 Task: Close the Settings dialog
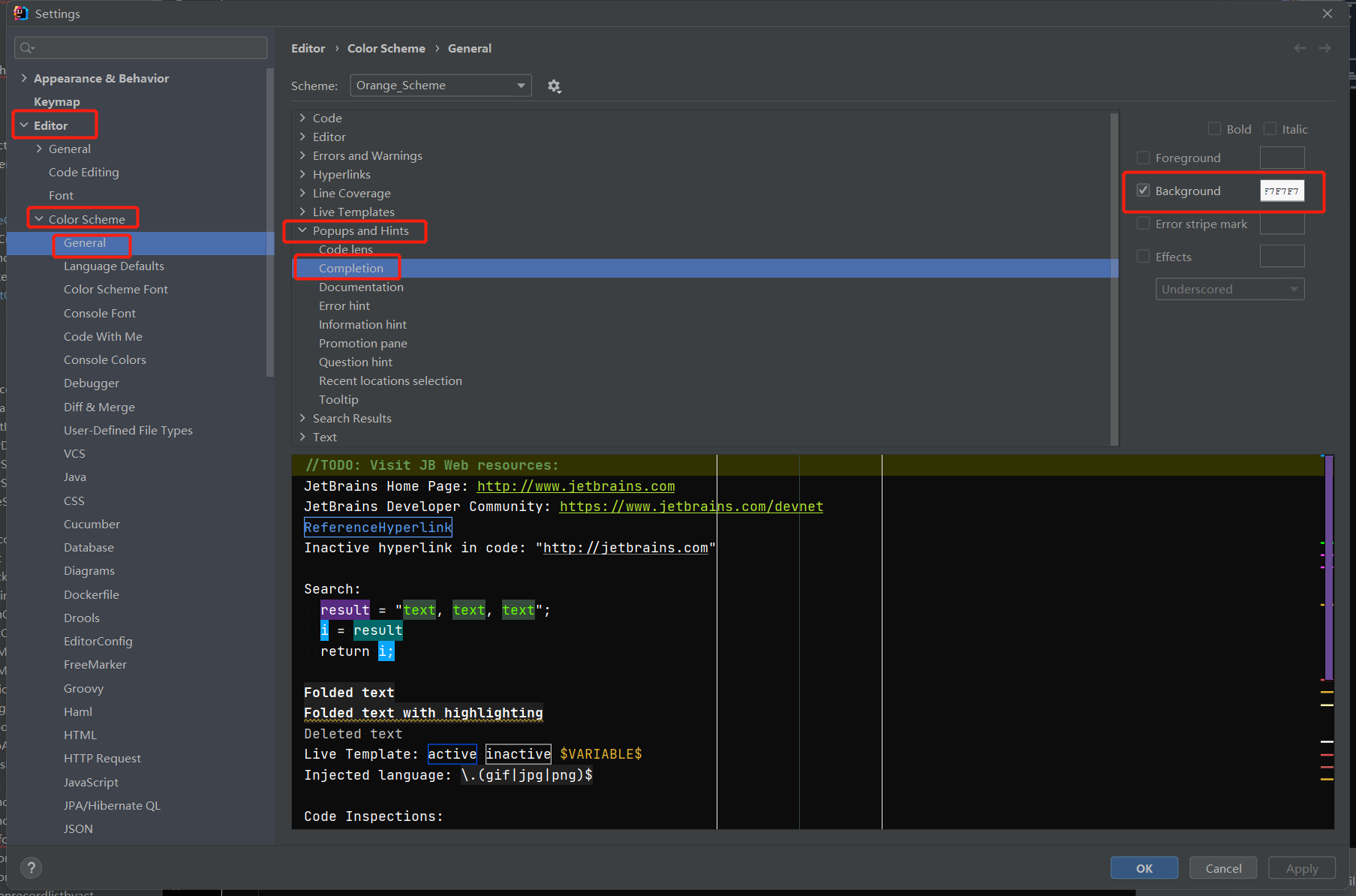pyautogui.click(x=1327, y=14)
